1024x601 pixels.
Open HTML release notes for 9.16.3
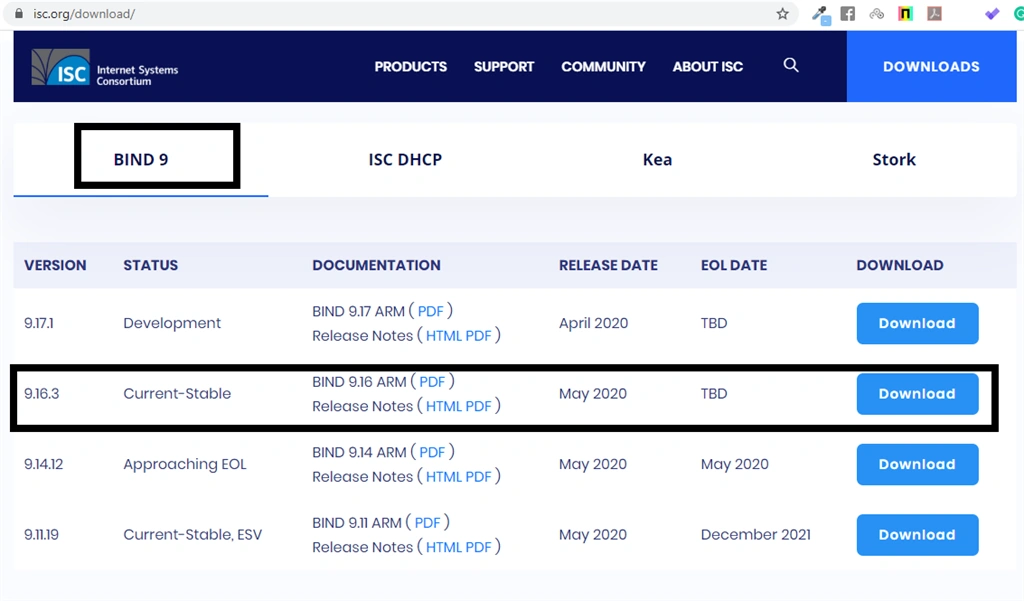point(443,406)
